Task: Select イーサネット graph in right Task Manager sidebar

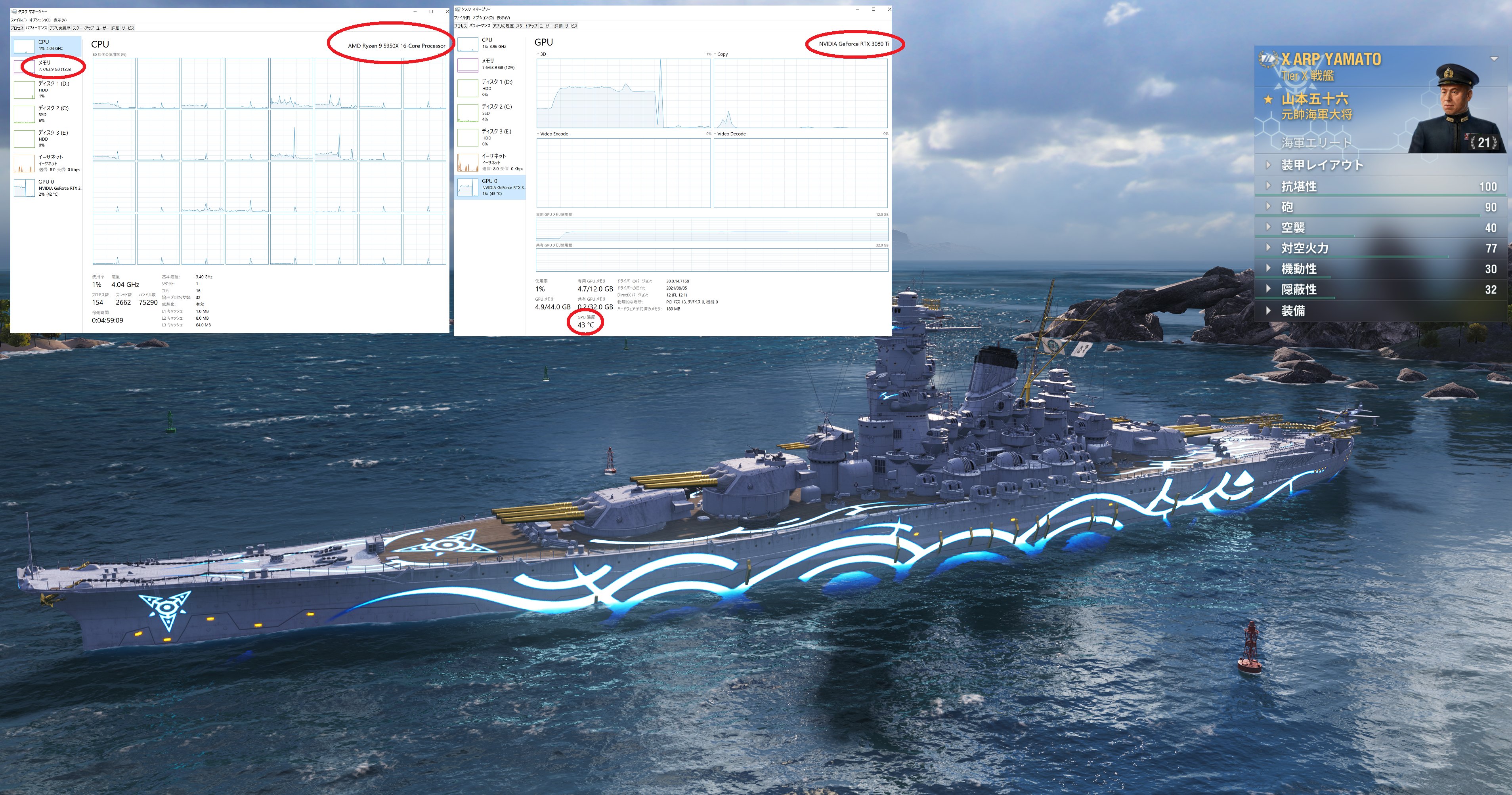Action: tap(468, 162)
